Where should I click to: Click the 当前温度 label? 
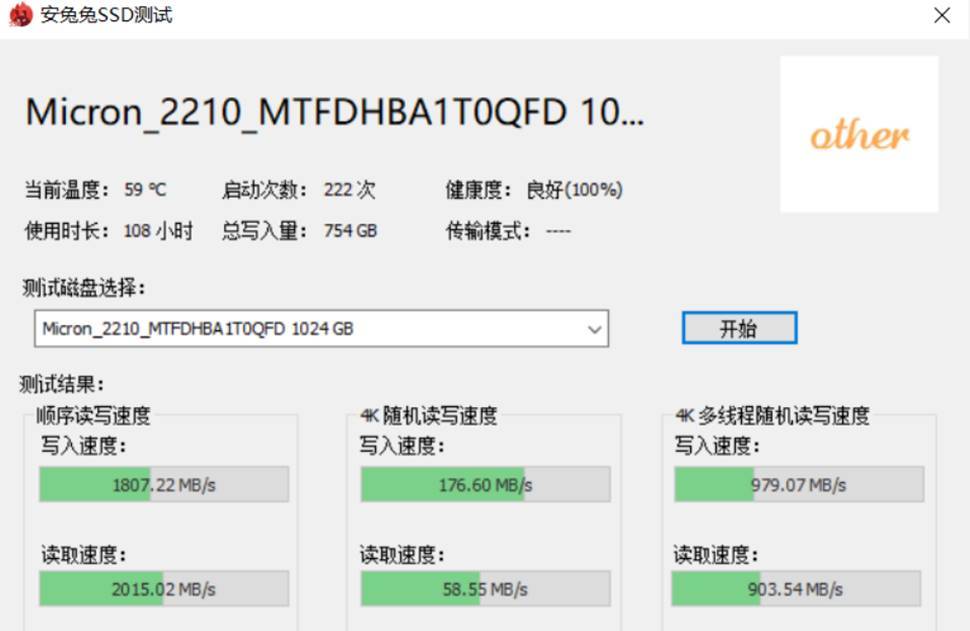coord(67,189)
